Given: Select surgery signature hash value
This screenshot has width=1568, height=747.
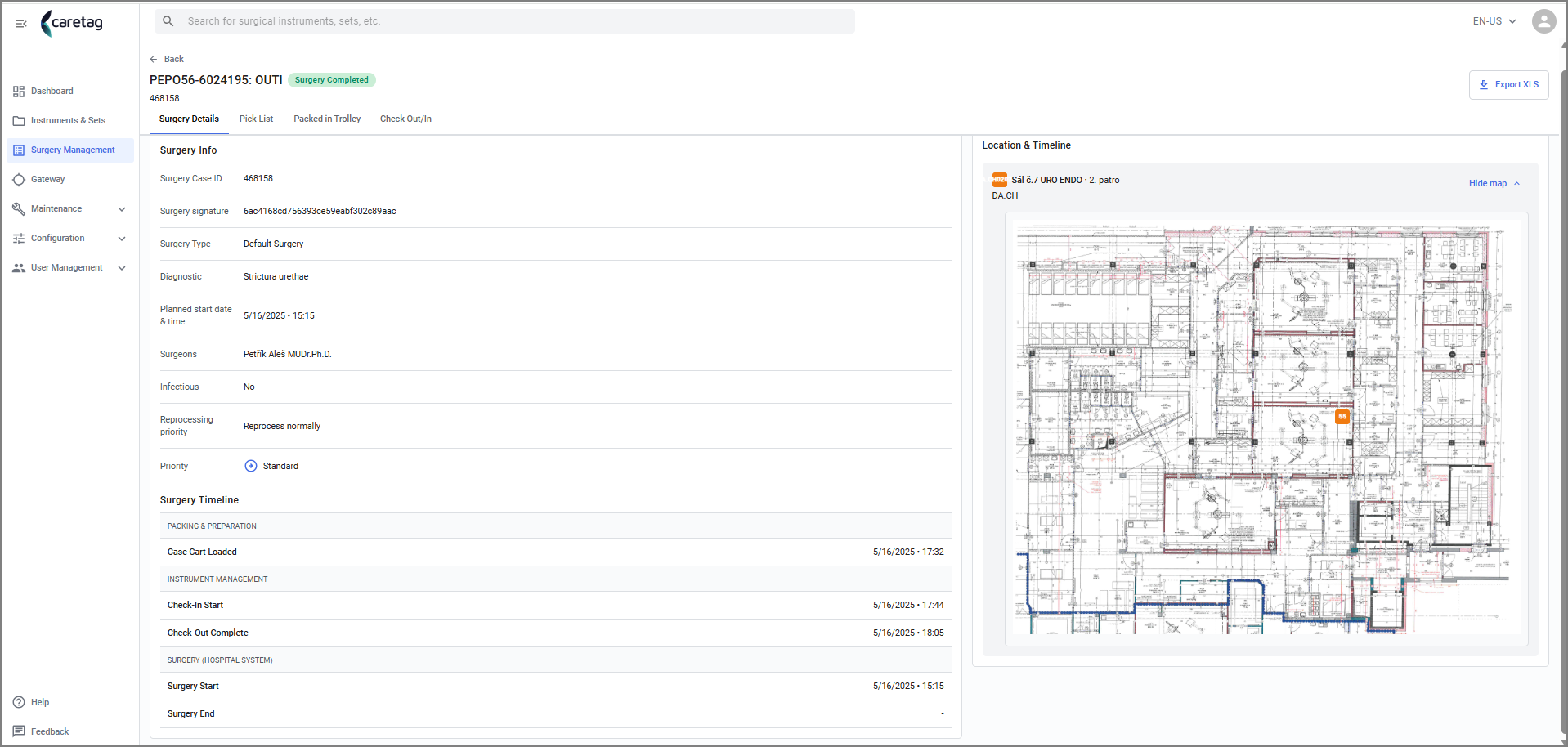Looking at the screenshot, I should point(320,212).
